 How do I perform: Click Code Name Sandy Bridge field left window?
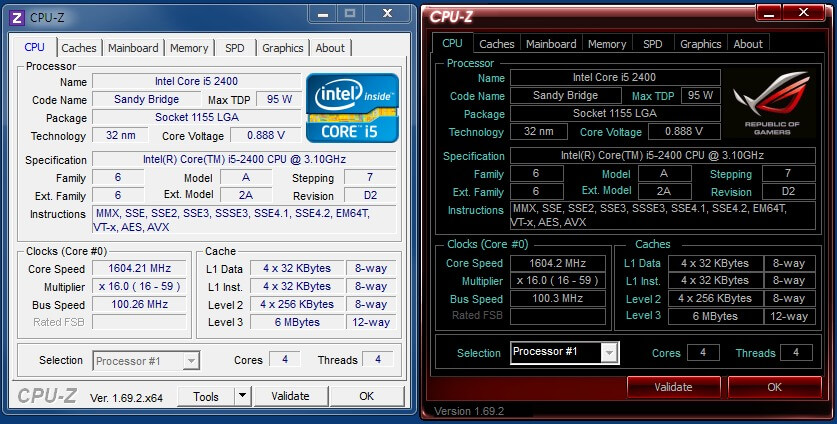pos(146,99)
